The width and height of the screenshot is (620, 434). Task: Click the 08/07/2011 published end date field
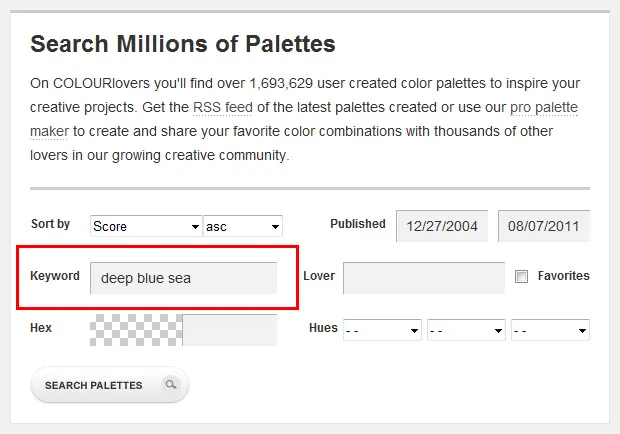click(x=543, y=226)
